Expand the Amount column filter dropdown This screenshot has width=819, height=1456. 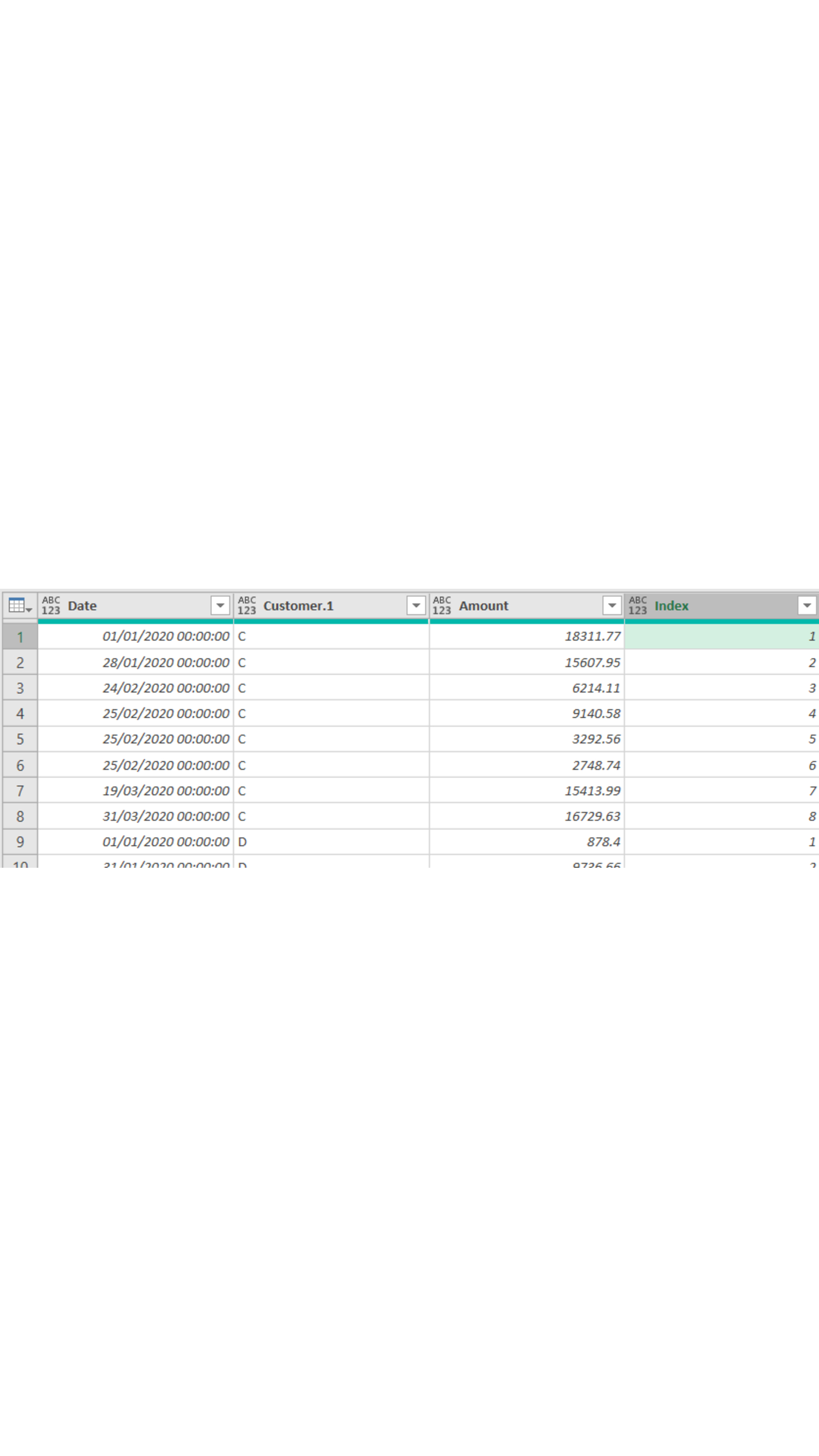click(x=612, y=605)
